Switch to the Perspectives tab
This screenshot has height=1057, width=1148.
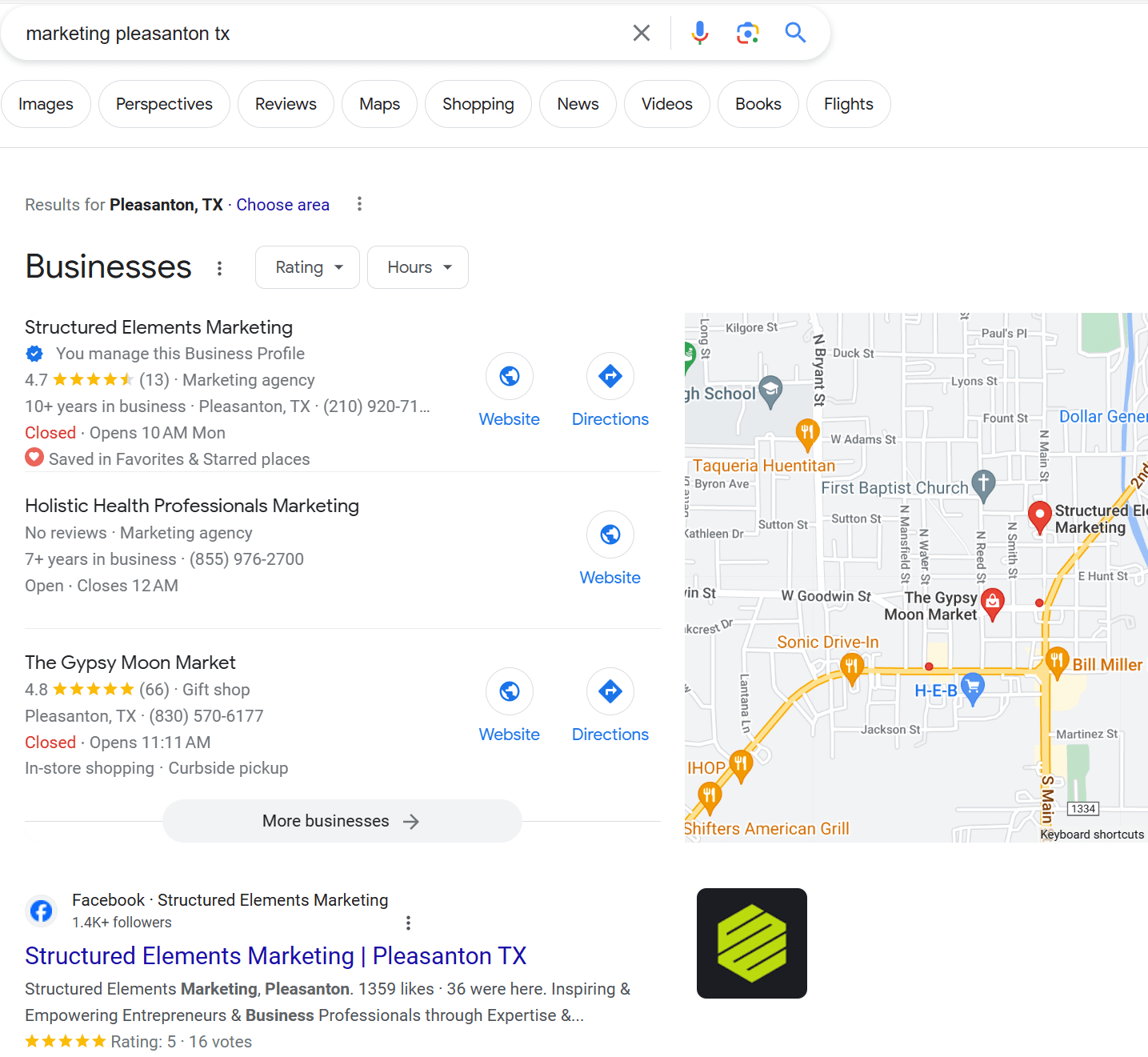coord(164,104)
